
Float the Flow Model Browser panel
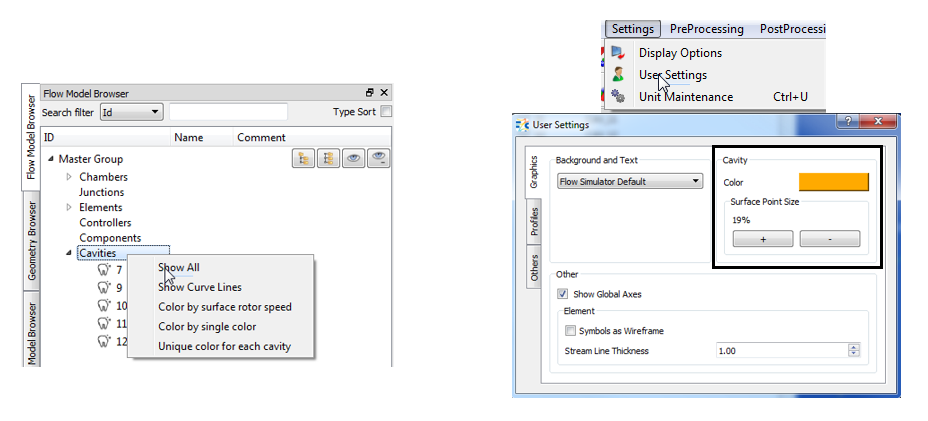pos(369,93)
